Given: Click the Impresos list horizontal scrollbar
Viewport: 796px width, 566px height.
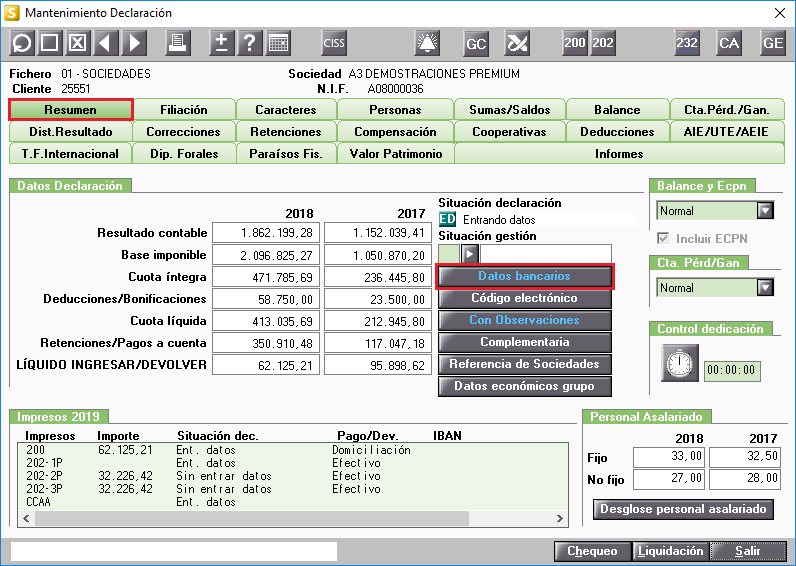Looking at the screenshot, I should (252, 519).
